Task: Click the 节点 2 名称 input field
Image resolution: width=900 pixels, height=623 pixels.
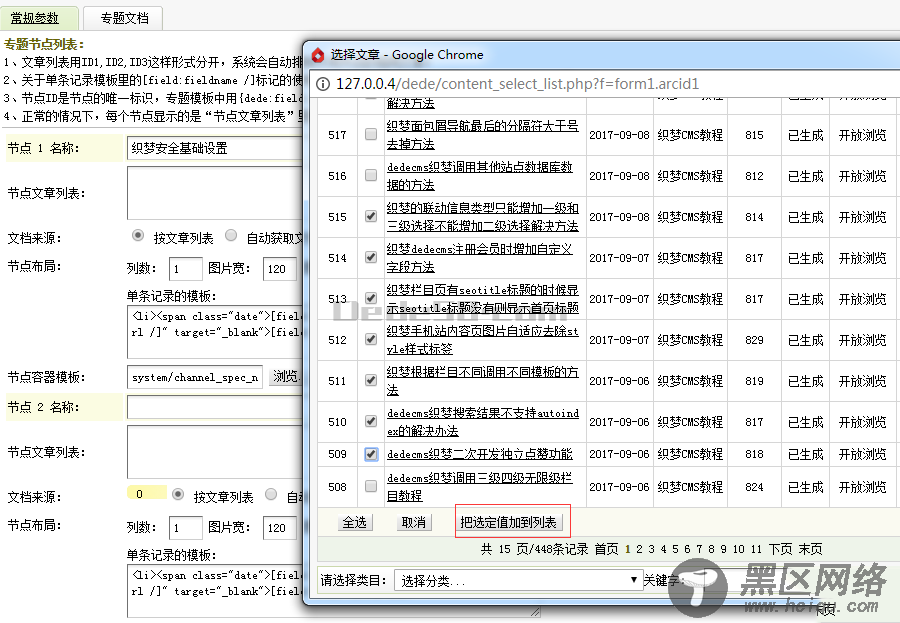Action: pos(215,407)
